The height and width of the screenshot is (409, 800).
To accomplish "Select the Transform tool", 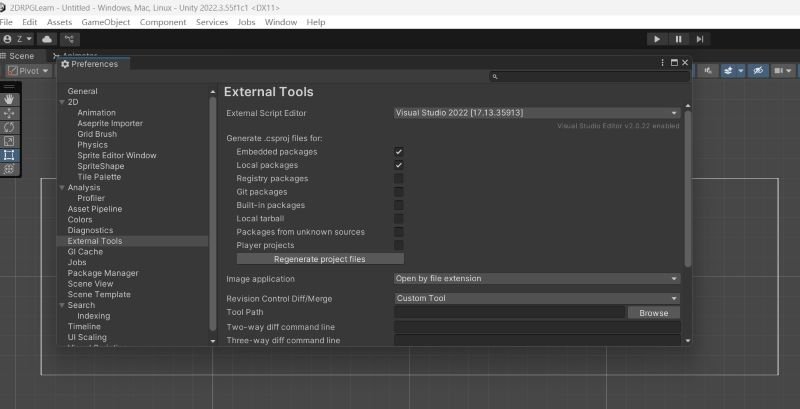I will tap(9, 169).
